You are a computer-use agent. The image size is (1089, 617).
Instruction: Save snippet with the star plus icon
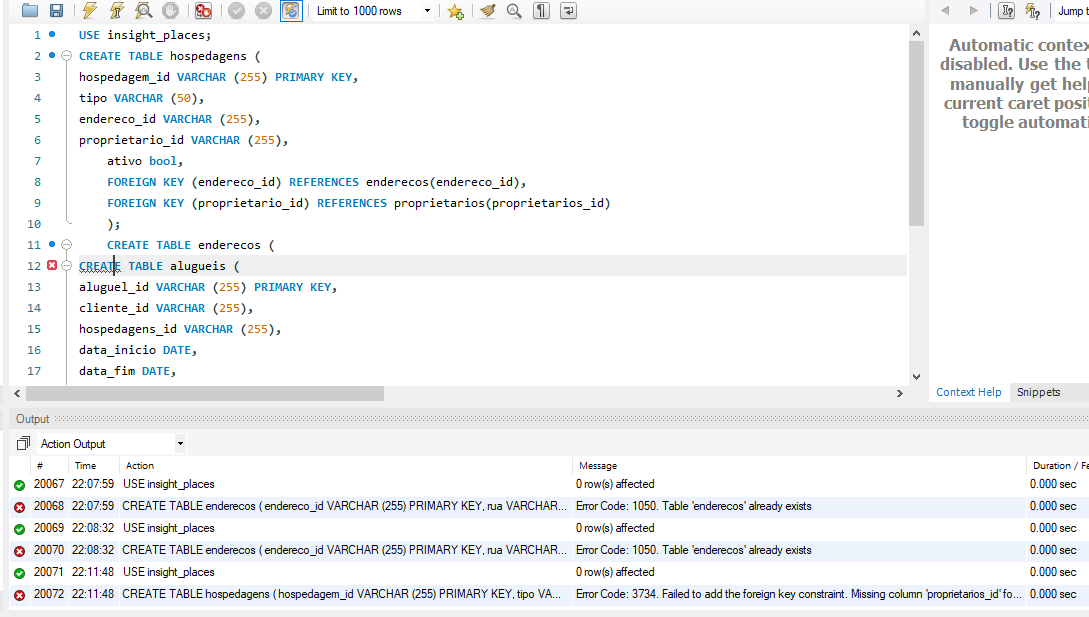coord(456,11)
